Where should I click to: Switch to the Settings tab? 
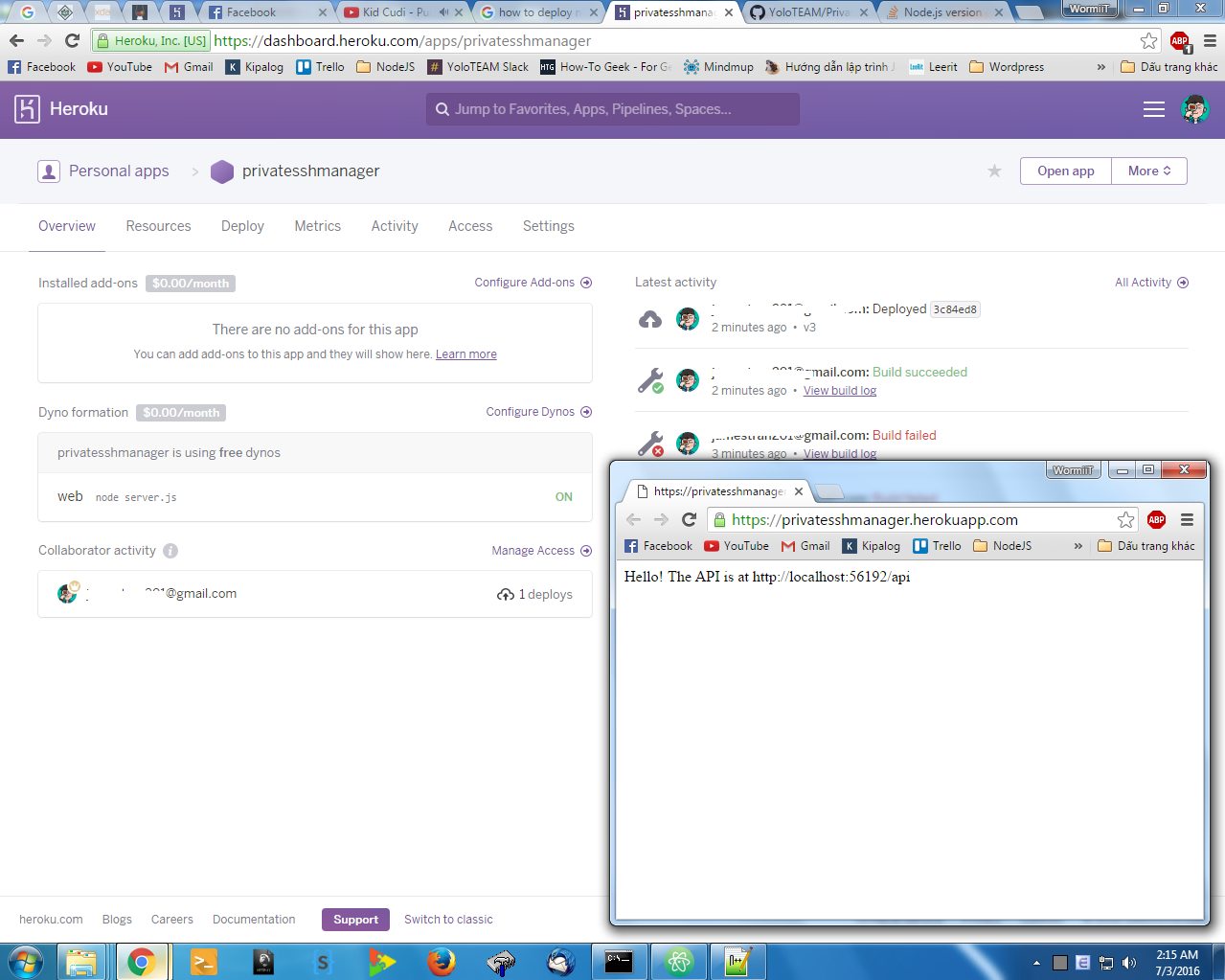click(x=548, y=226)
